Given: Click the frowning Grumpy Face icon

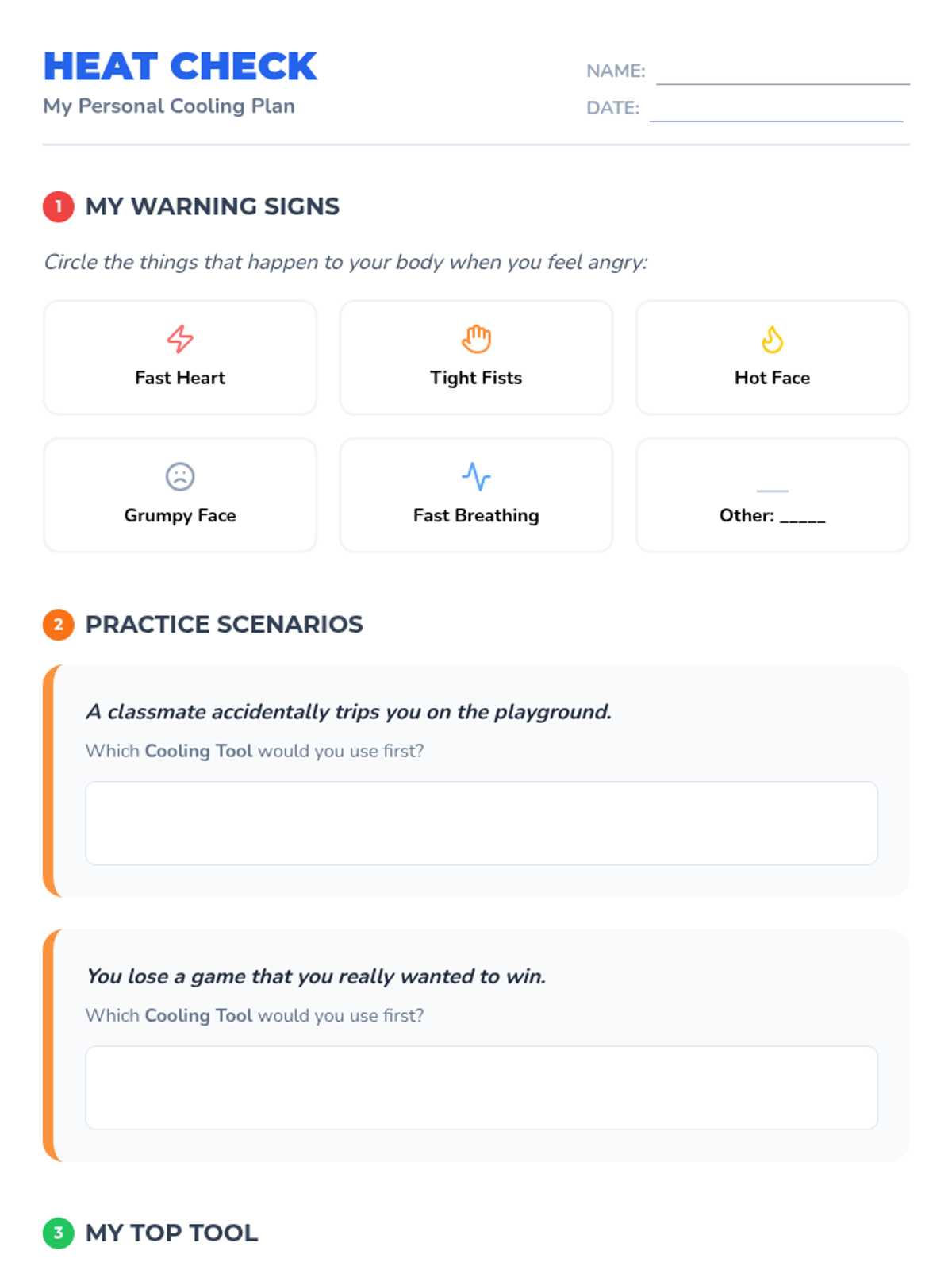Looking at the screenshot, I should (180, 476).
